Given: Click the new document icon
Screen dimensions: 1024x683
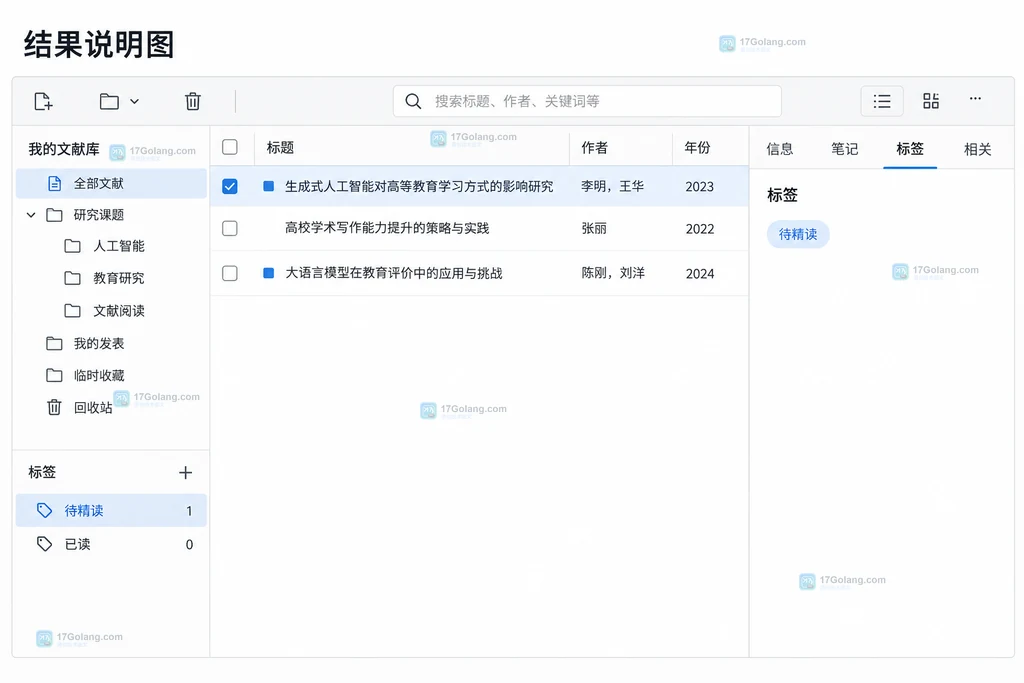Looking at the screenshot, I should click(43, 101).
